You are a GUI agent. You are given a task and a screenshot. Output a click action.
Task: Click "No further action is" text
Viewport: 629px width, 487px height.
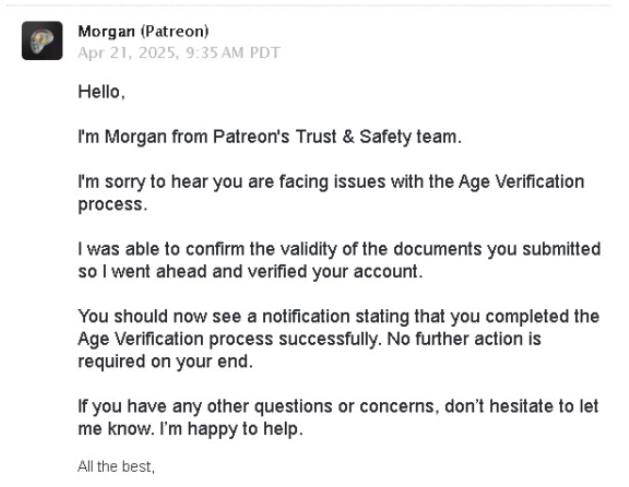[464, 339]
